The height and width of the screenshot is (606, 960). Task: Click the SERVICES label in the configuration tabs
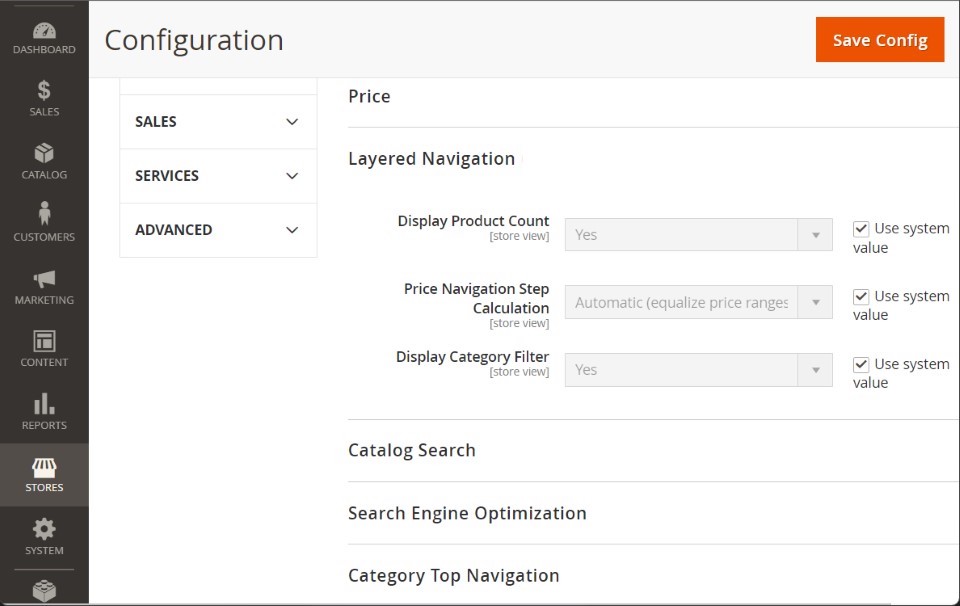tap(167, 176)
